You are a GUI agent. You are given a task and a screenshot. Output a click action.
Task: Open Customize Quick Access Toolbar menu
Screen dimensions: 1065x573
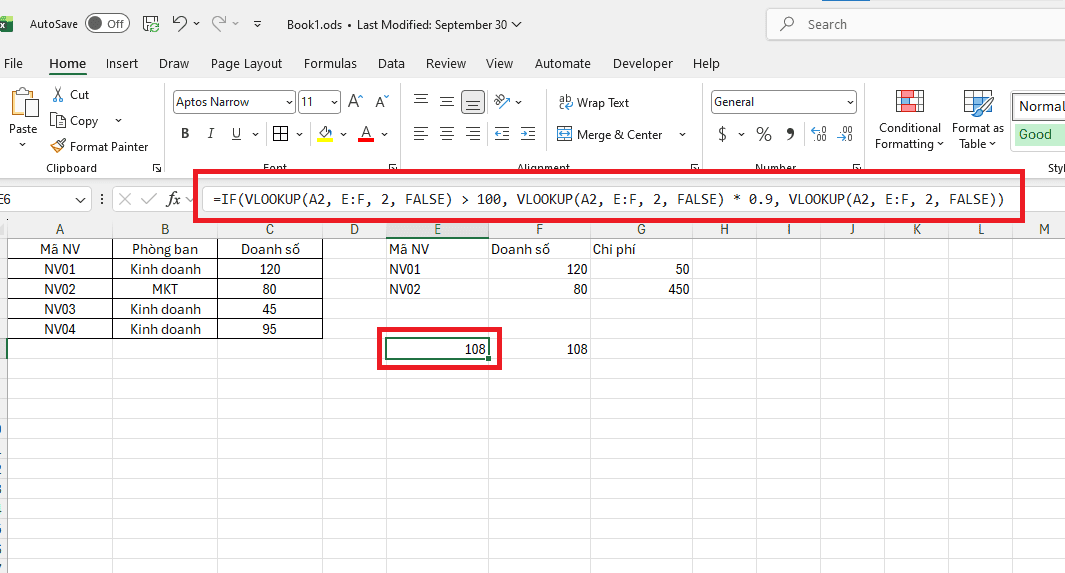pyautogui.click(x=257, y=24)
